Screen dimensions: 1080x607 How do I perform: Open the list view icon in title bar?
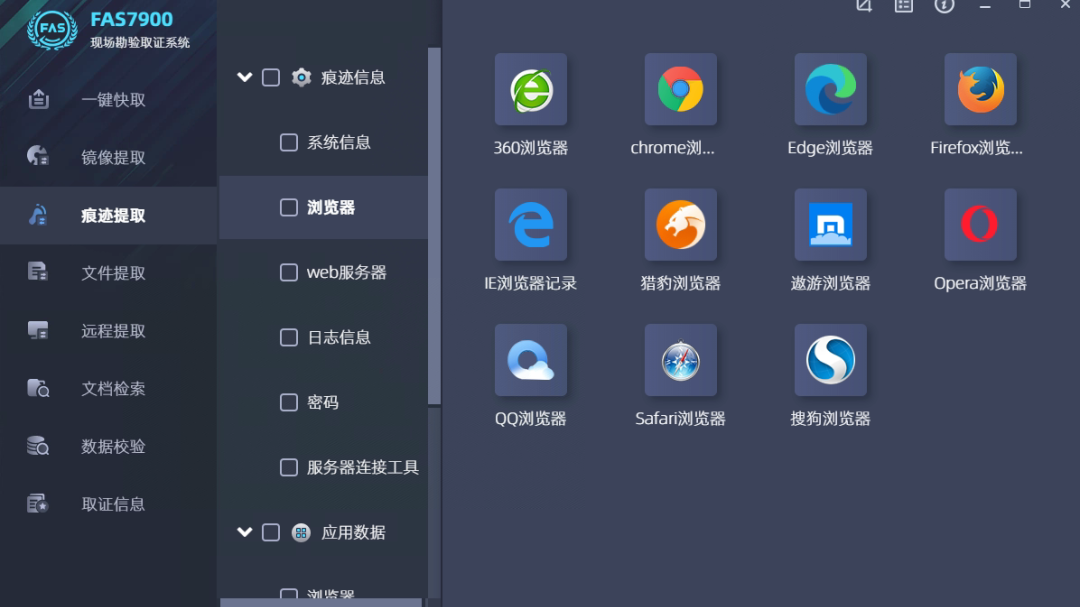click(x=904, y=6)
